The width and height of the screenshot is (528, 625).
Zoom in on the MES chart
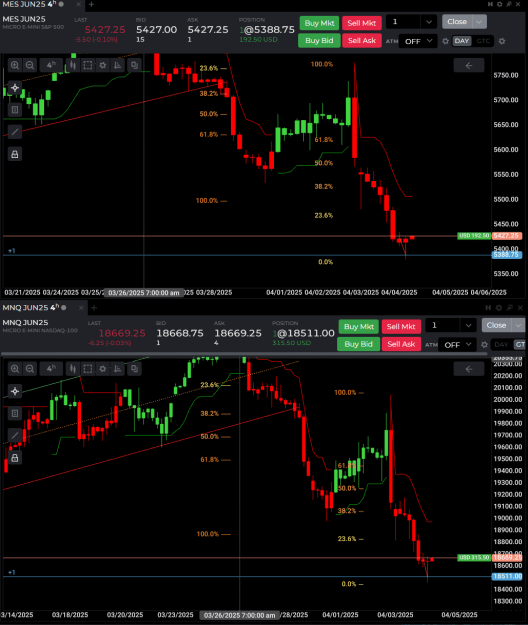click(15, 65)
